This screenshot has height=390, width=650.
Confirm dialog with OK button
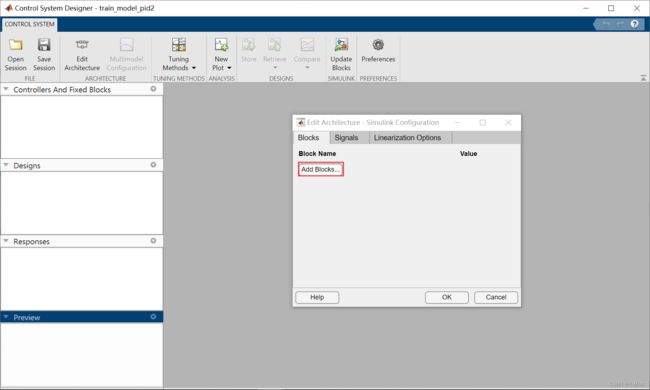click(x=447, y=297)
